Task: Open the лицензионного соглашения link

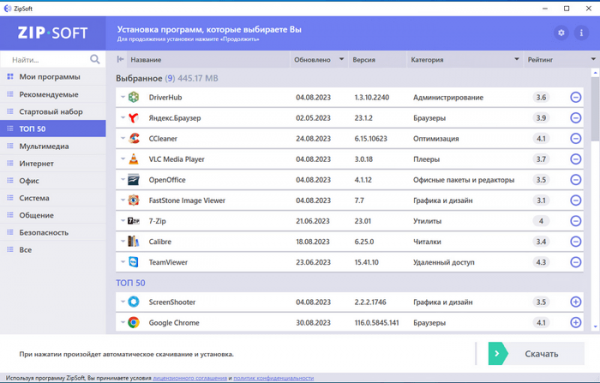Action: pos(190,378)
